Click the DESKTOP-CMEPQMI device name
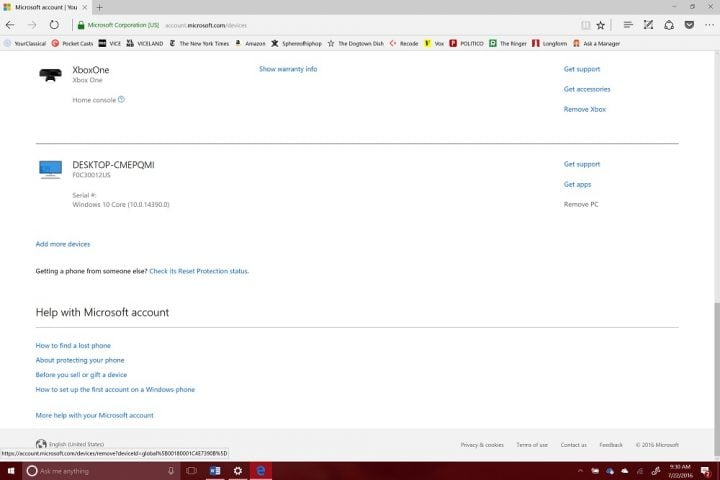 click(x=113, y=165)
